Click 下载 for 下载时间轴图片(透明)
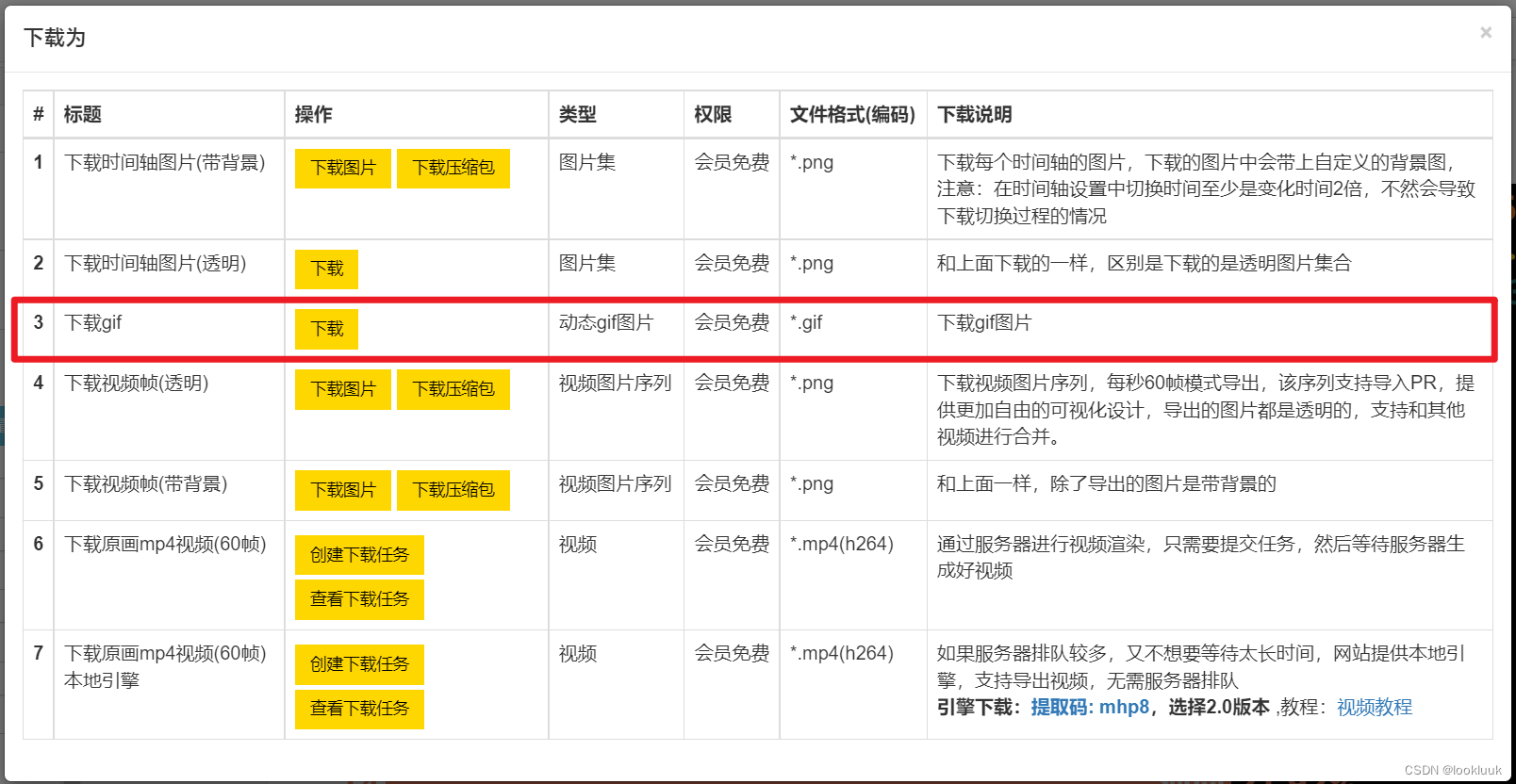This screenshot has height=784, width=1516. point(326,269)
